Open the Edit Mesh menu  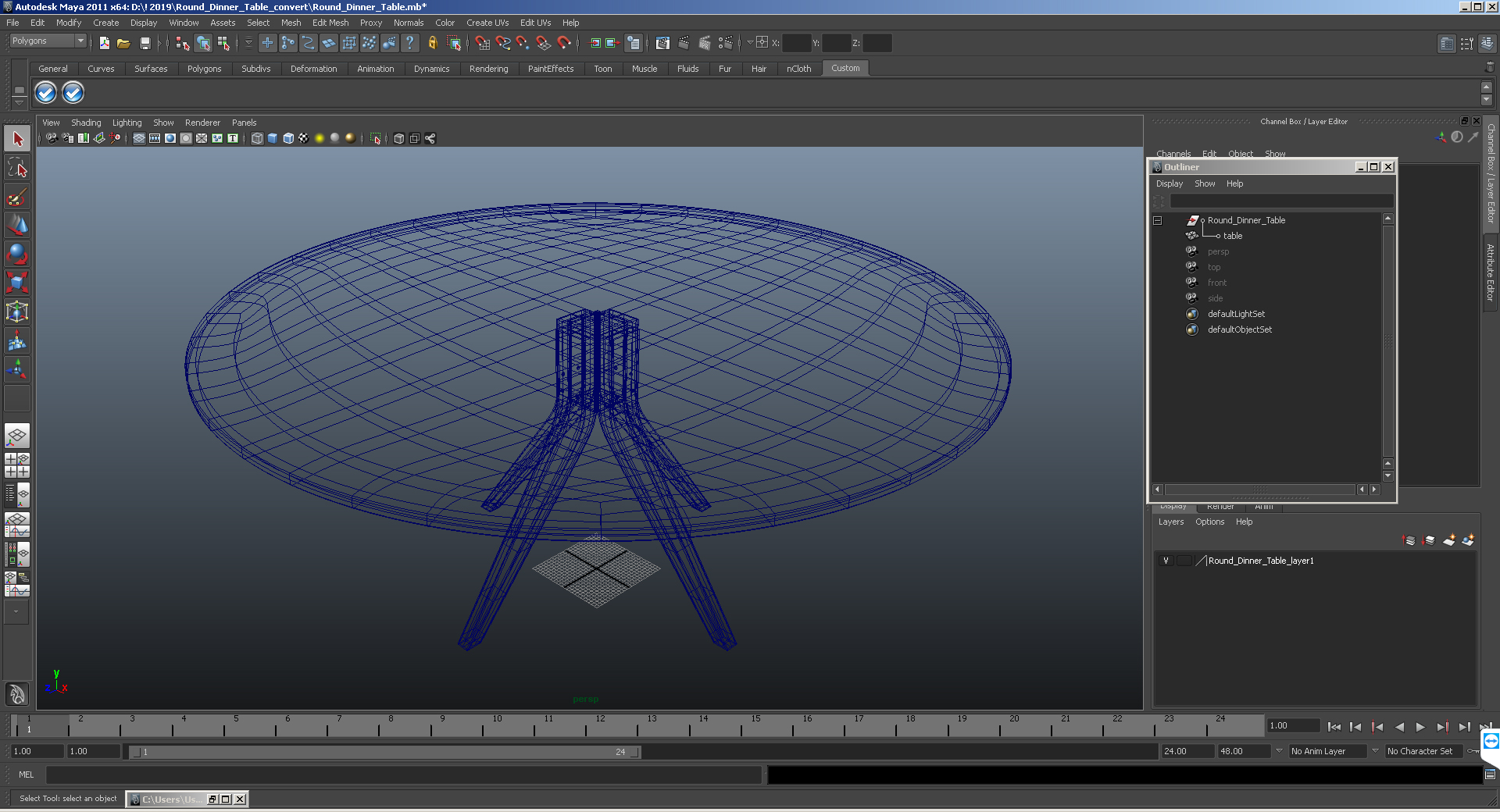330,23
